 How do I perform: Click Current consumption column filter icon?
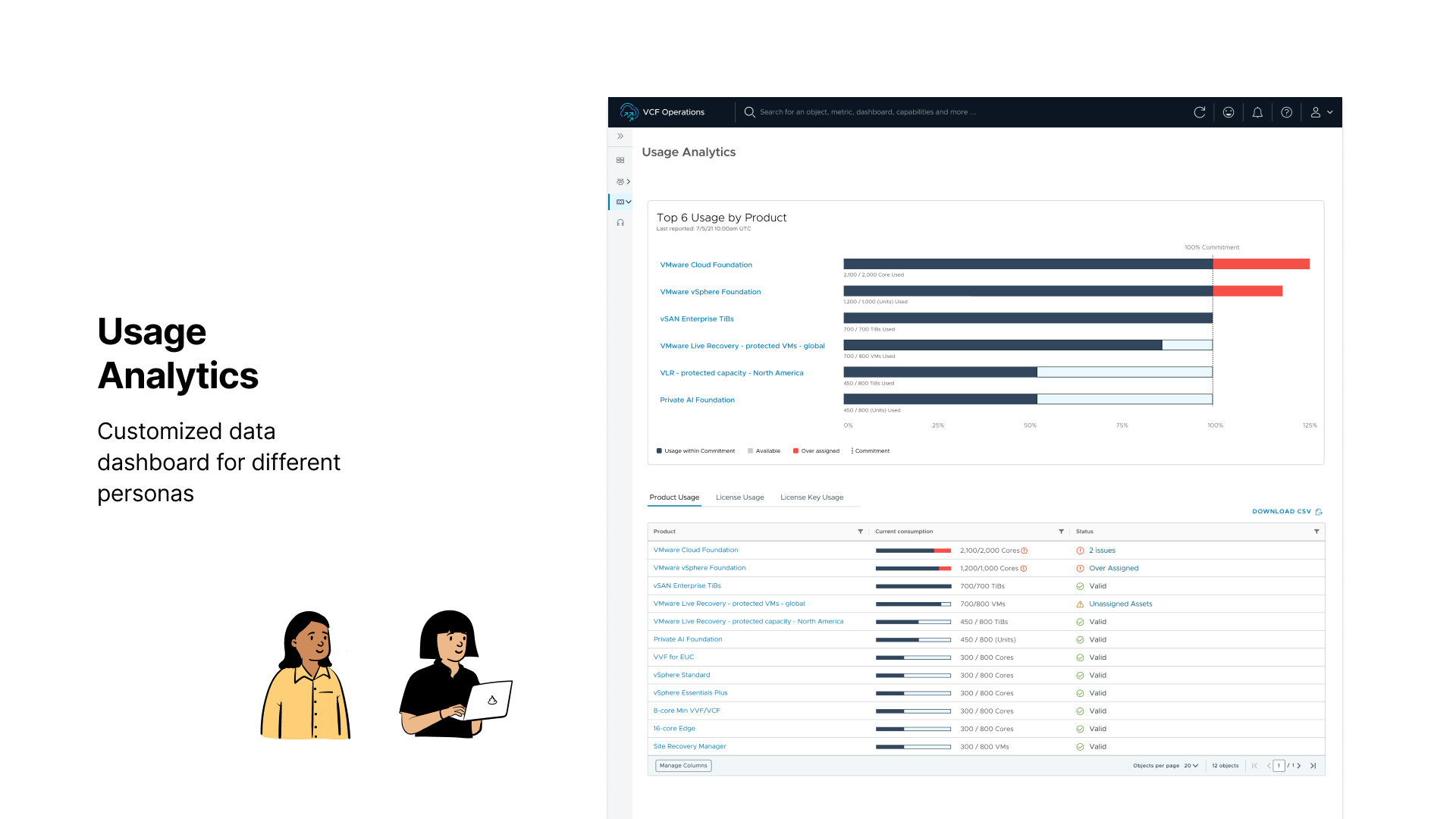(x=1061, y=532)
